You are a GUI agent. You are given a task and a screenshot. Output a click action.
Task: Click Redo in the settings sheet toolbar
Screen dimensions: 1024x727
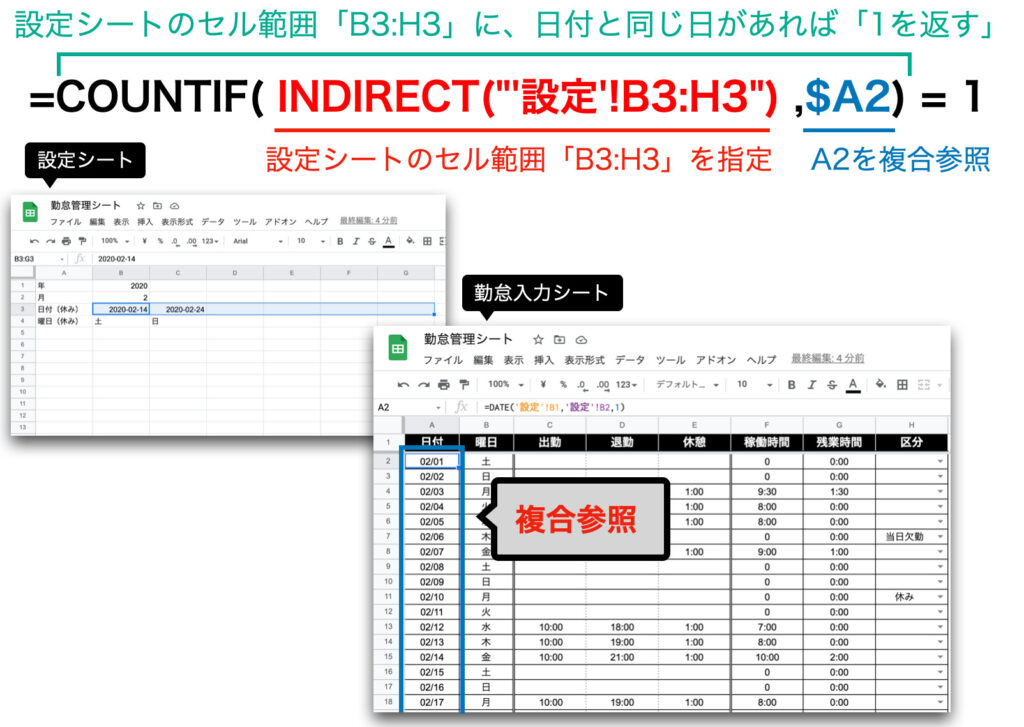pos(50,242)
